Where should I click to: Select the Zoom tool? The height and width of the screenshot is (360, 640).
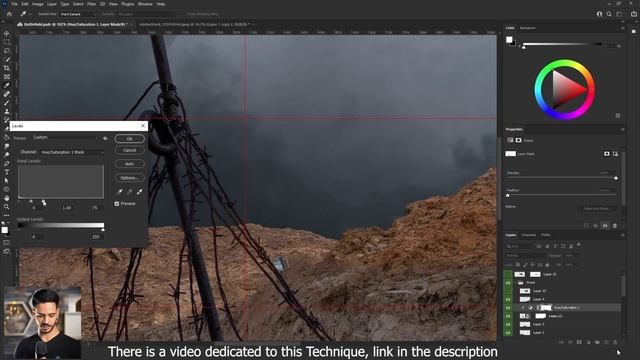pyautogui.click(x=7, y=207)
